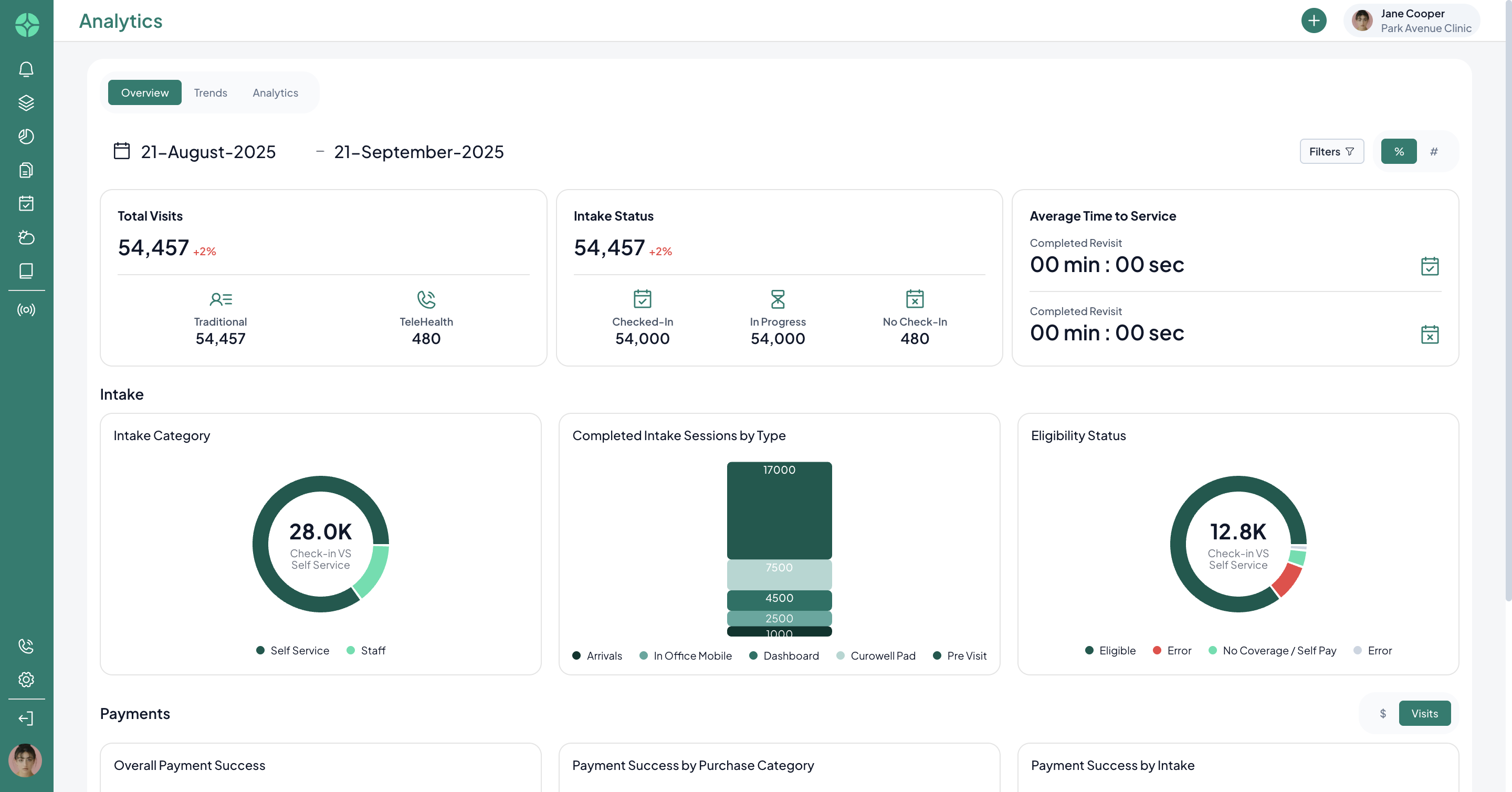Image resolution: width=1512 pixels, height=792 pixels.
Task: Click the green plus add button
Action: [x=1313, y=21]
